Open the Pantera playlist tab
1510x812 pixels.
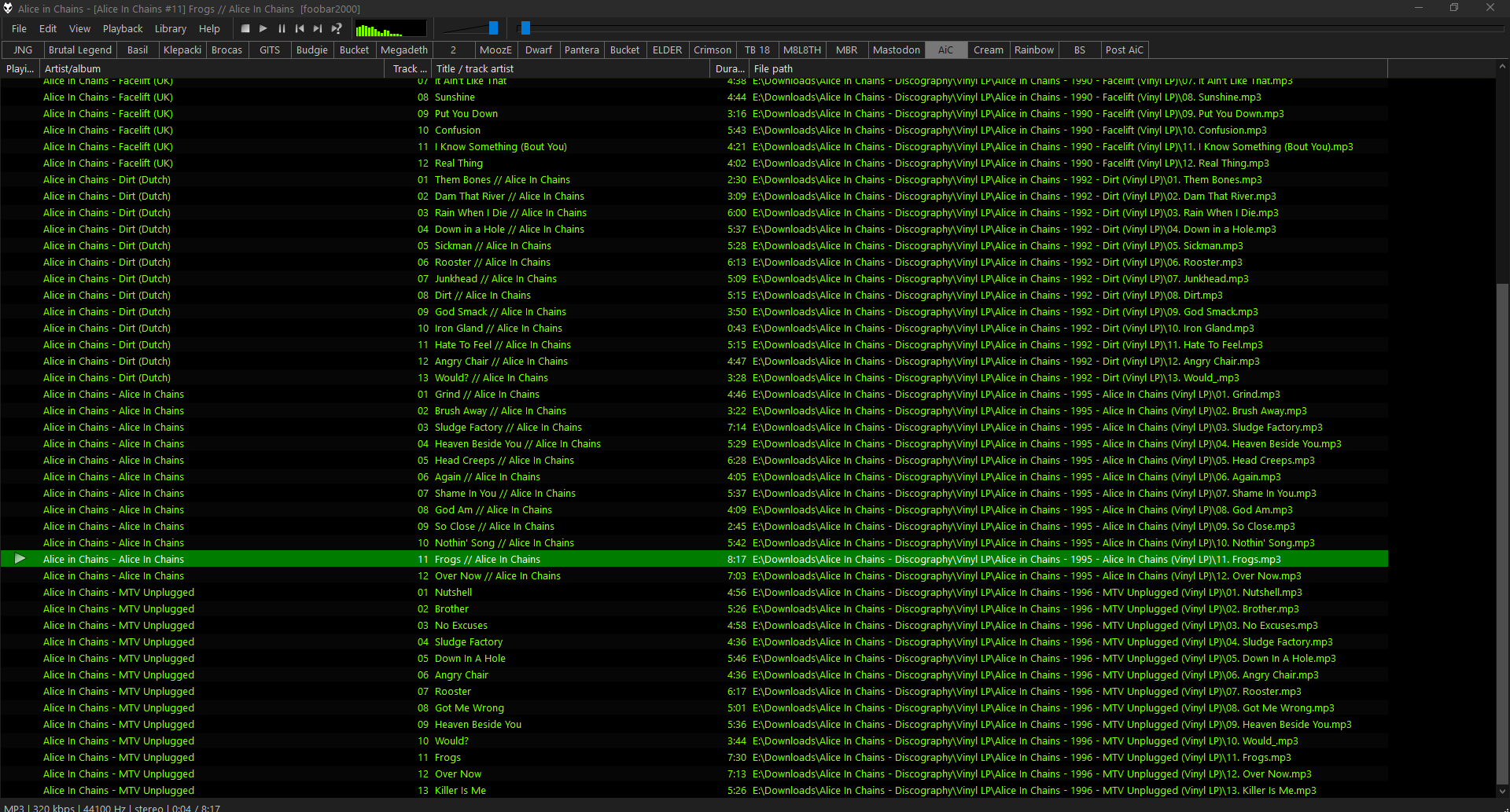pos(582,50)
